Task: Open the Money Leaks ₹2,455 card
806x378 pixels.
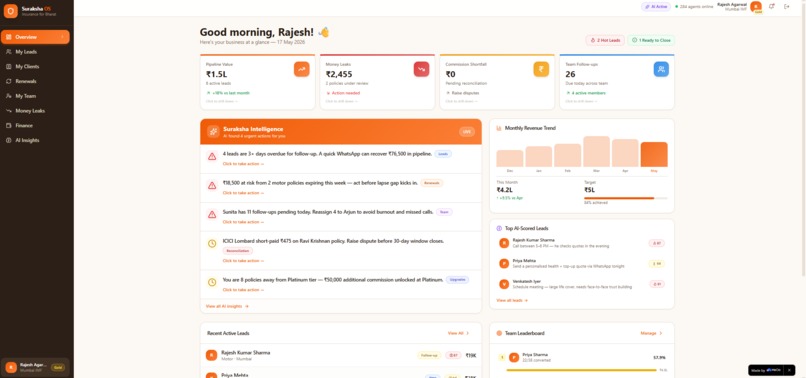Action: tap(377, 82)
